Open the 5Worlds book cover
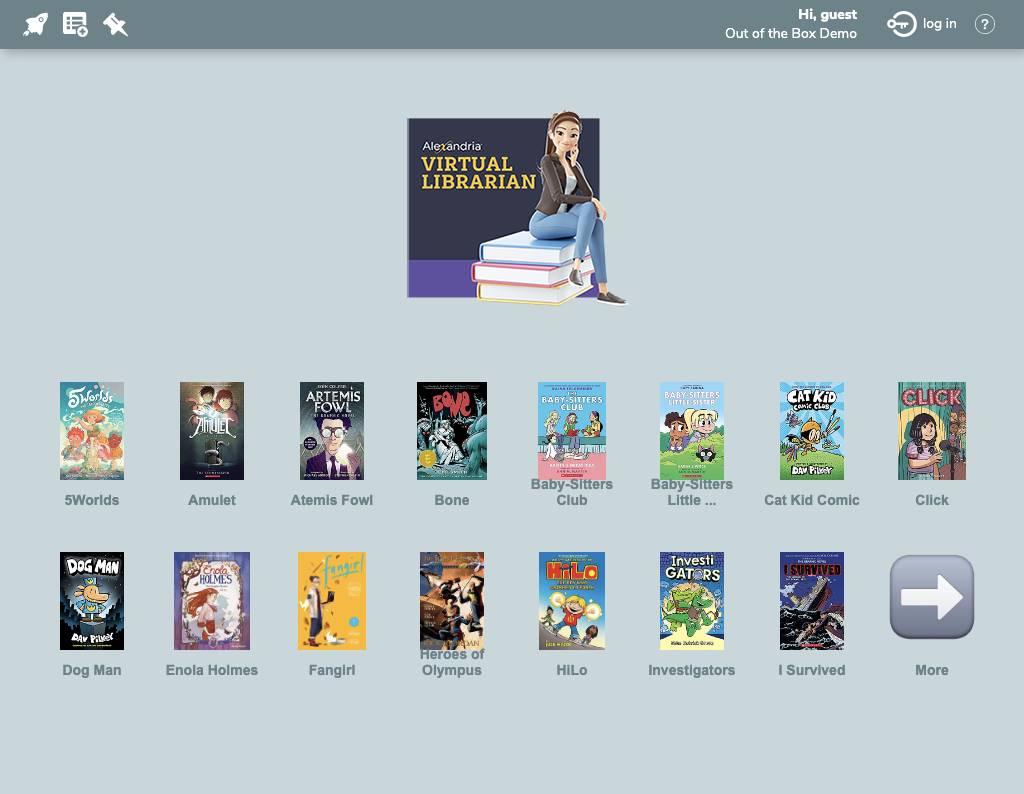Viewport: 1024px width, 794px height. pyautogui.click(x=92, y=431)
